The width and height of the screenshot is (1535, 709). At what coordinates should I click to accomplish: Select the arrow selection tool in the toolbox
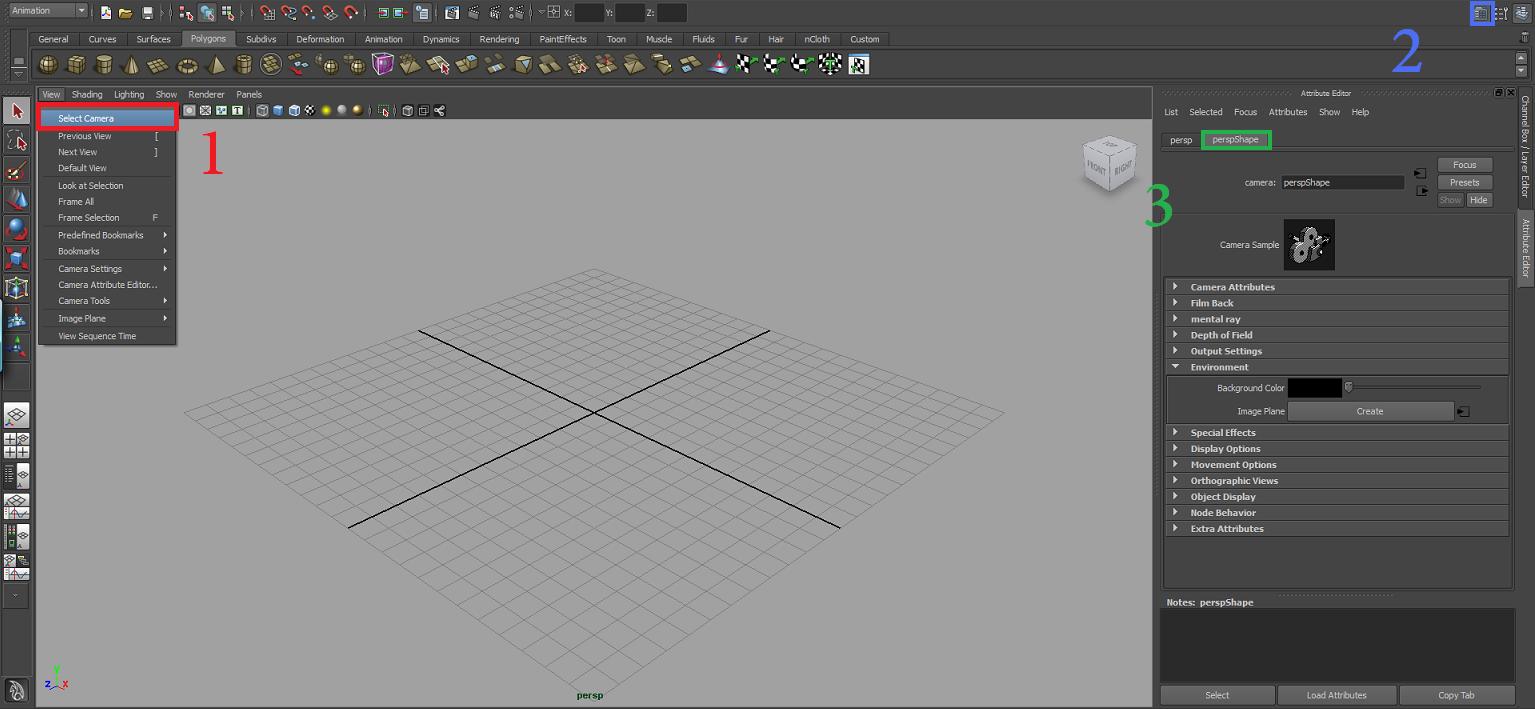pyautogui.click(x=16, y=112)
